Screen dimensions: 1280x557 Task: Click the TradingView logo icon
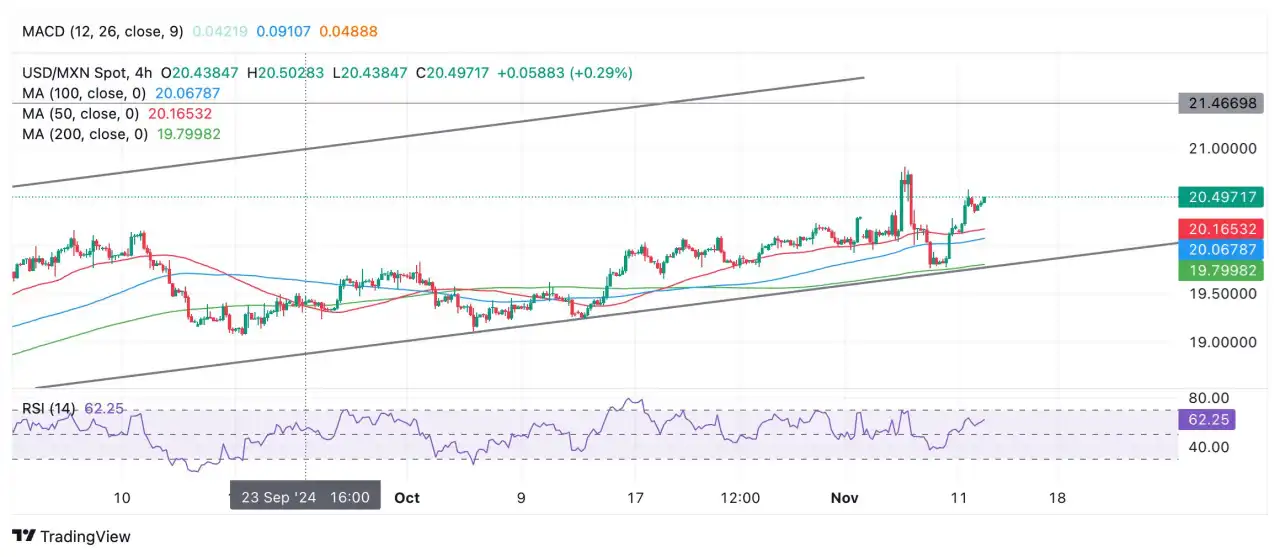pos(23,537)
